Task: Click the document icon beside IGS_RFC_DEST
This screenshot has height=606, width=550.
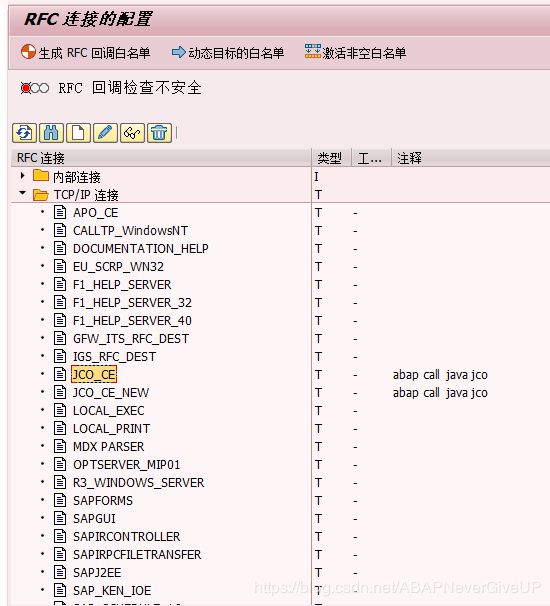Action: tap(60, 356)
